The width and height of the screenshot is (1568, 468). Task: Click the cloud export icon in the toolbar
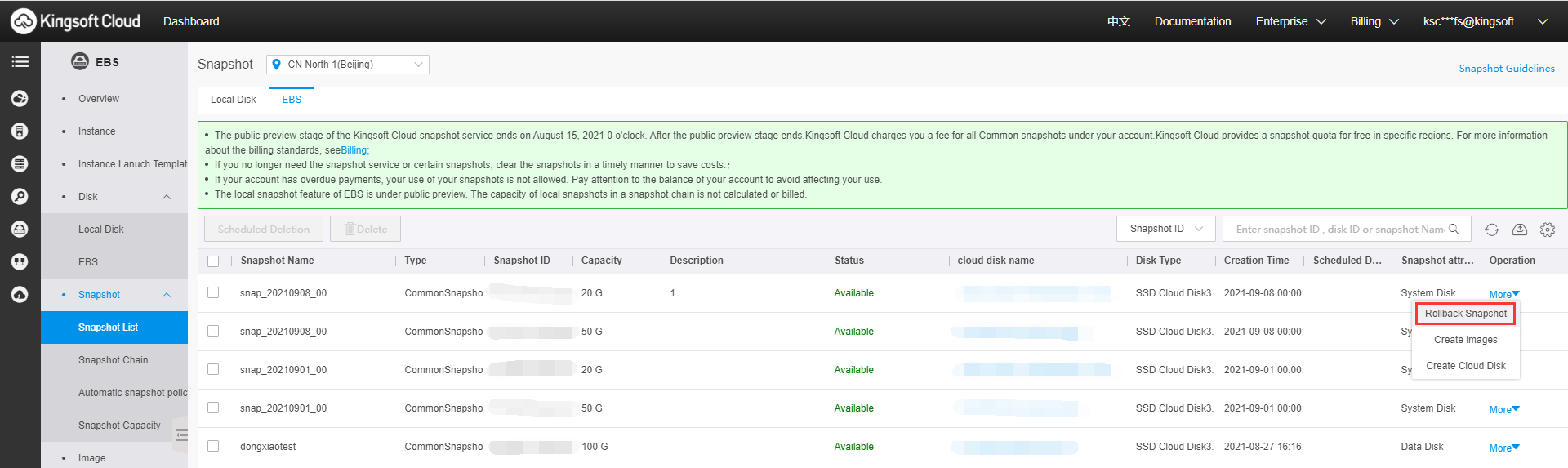point(1520,230)
